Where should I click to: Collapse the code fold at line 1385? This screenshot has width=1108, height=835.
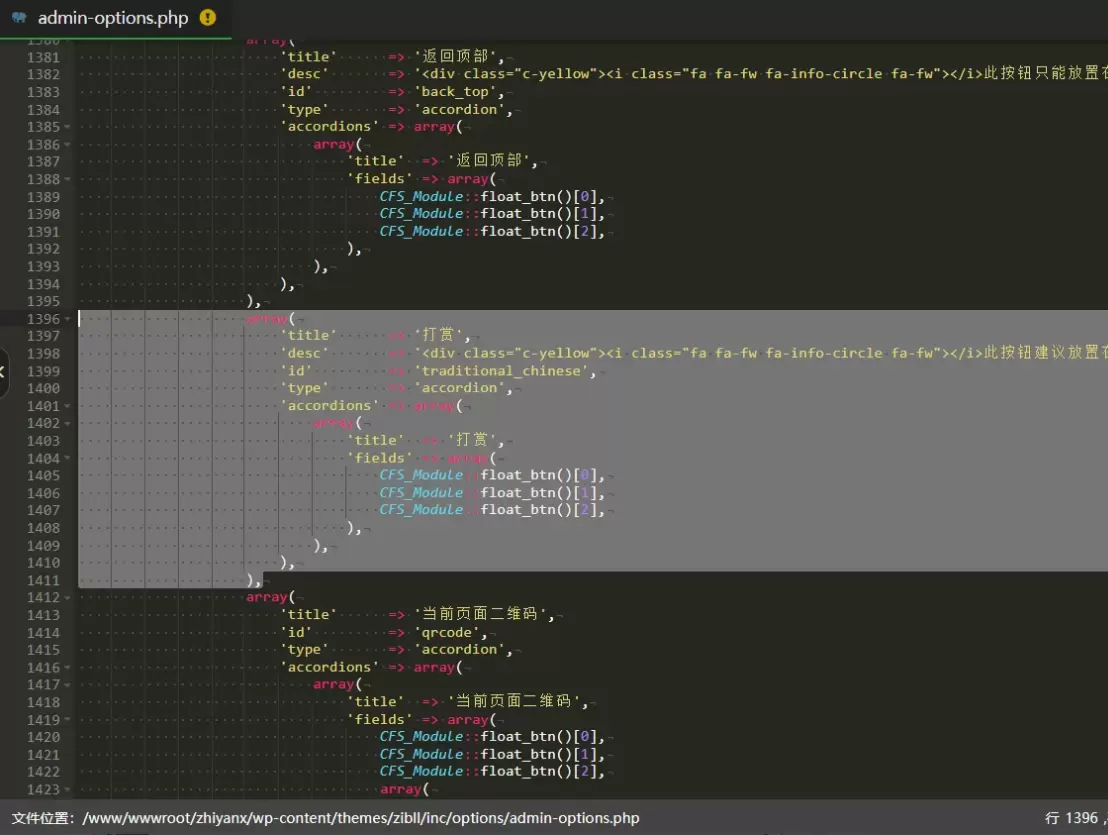click(x=67, y=127)
